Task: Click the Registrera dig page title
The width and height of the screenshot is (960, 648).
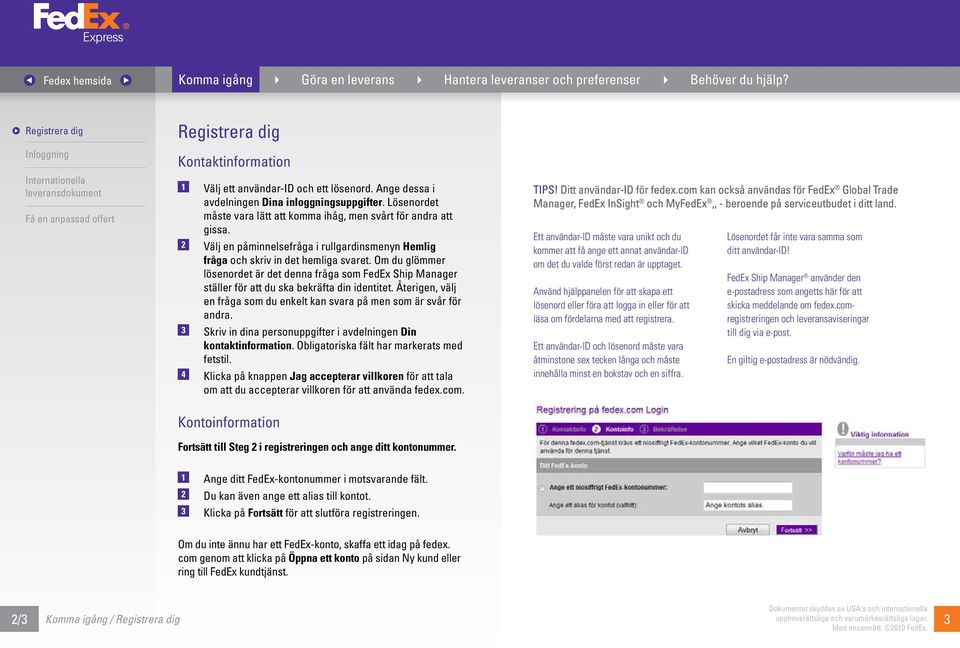Action: [x=228, y=132]
